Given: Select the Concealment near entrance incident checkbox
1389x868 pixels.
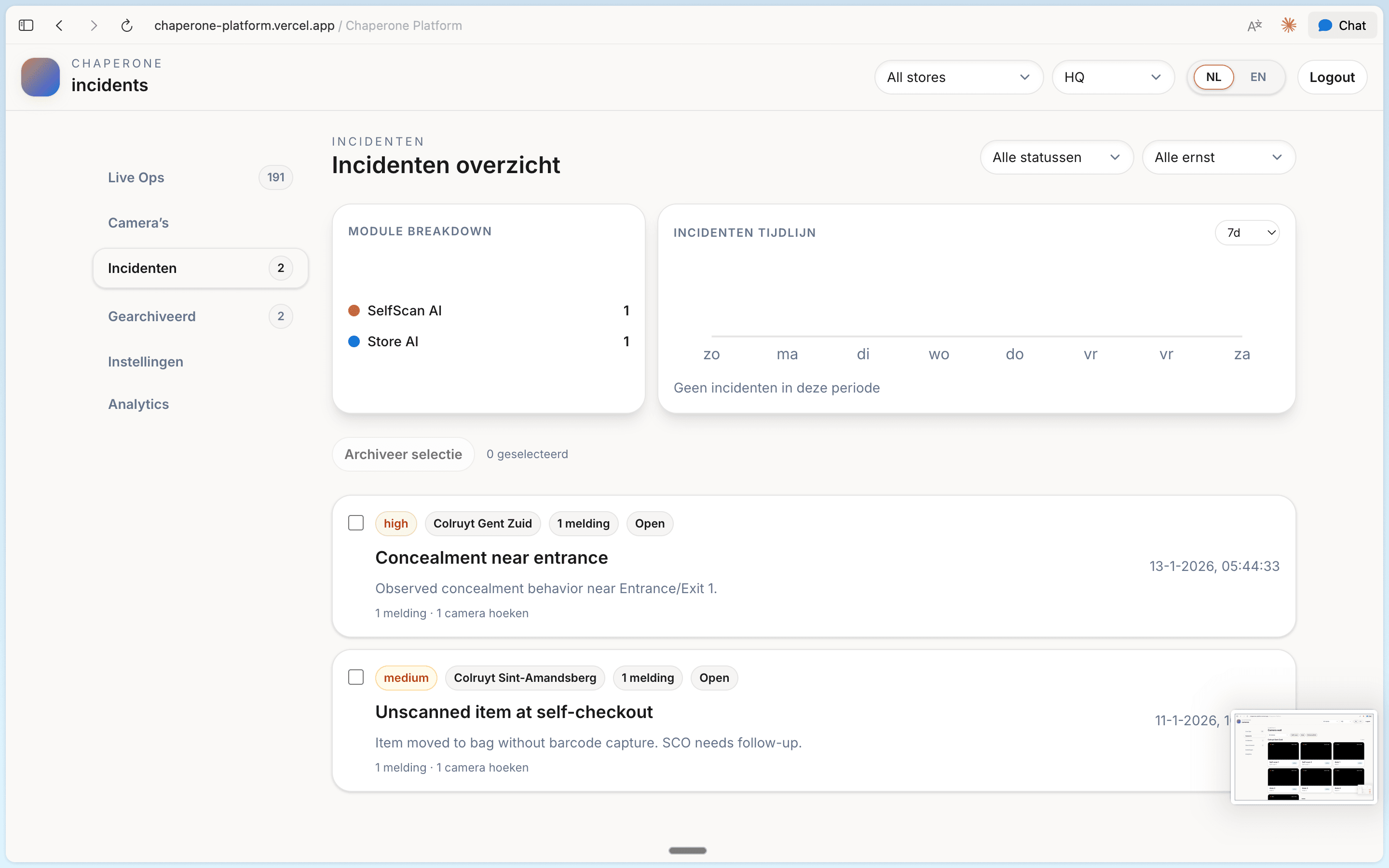Looking at the screenshot, I should [356, 522].
